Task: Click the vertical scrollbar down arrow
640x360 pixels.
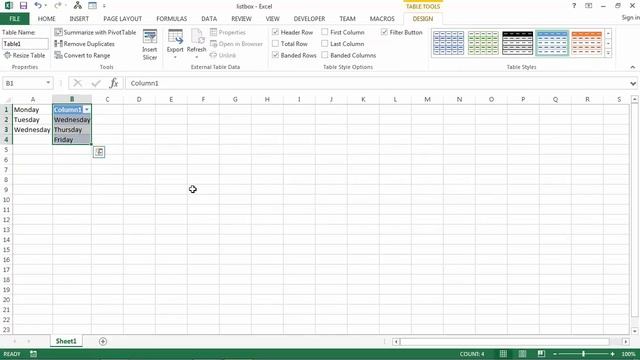Action: pos(634,331)
